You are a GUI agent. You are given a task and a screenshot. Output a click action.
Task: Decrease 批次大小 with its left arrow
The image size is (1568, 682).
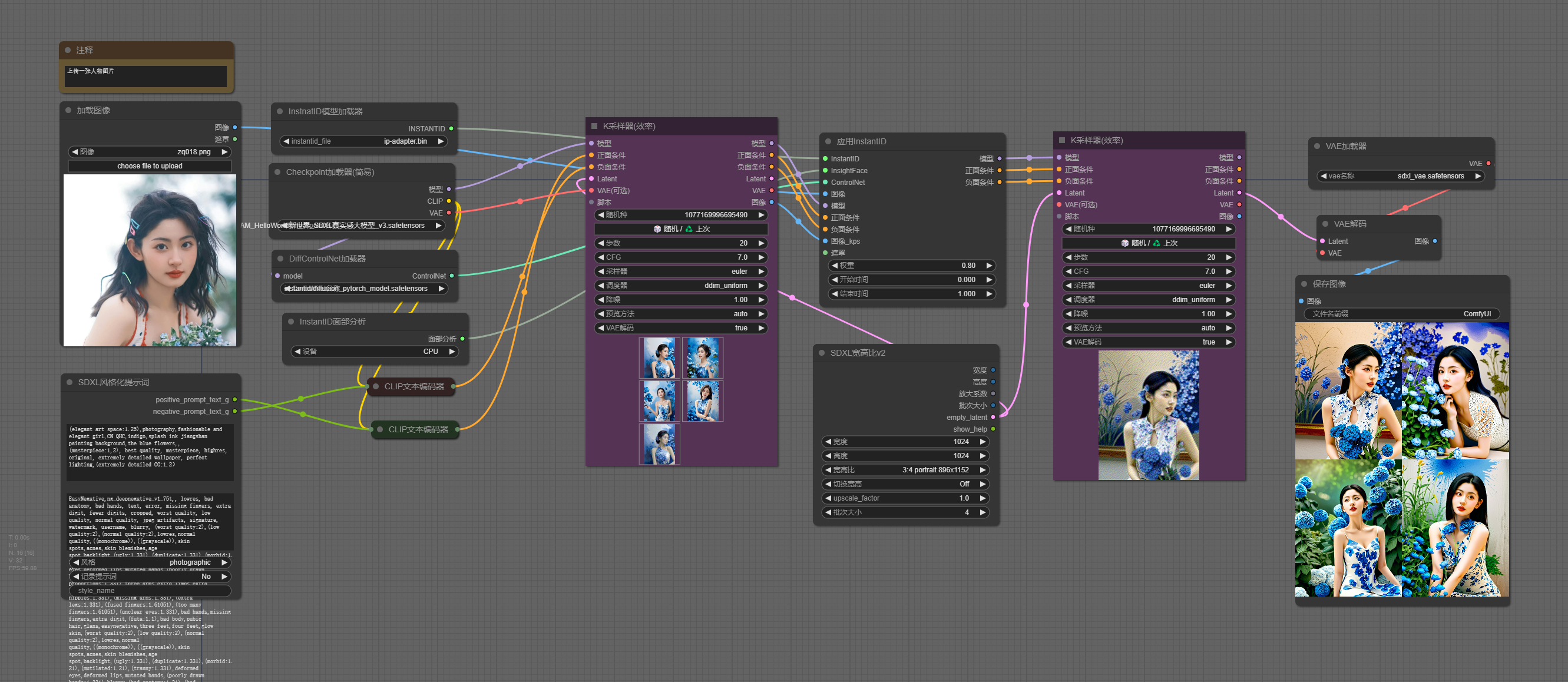828,512
